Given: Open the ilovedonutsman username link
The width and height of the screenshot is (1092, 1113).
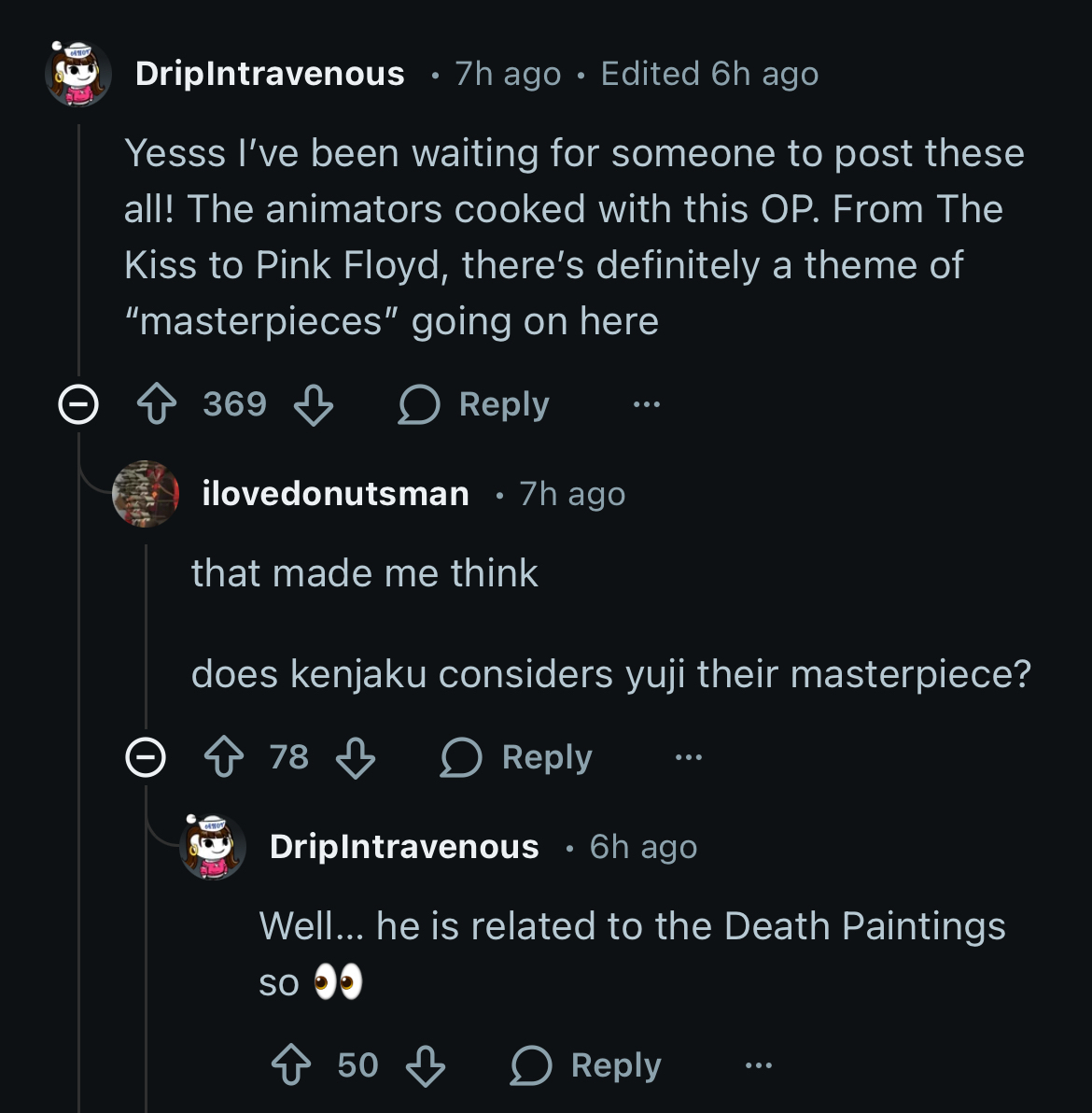Looking at the screenshot, I should click(335, 494).
